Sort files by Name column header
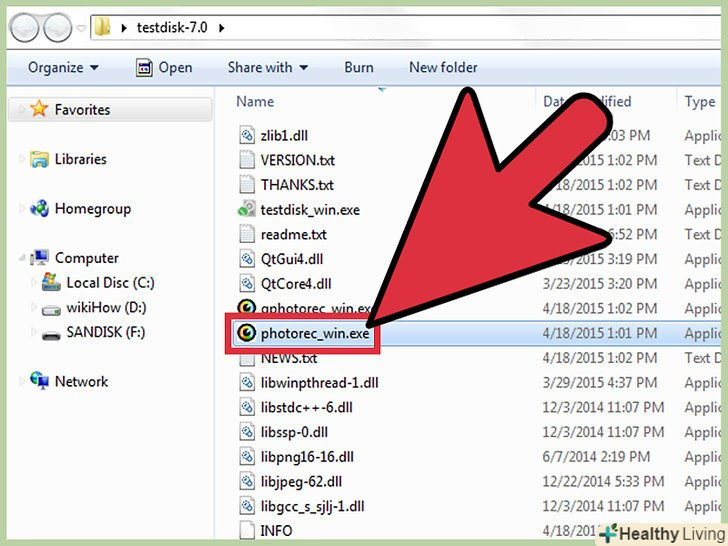Screen dimensions: 728x546 coord(255,102)
